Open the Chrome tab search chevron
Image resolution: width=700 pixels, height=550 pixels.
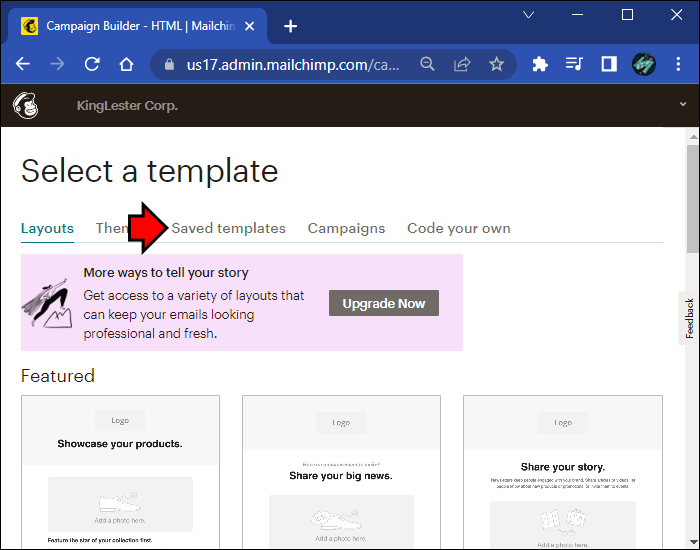[530, 15]
